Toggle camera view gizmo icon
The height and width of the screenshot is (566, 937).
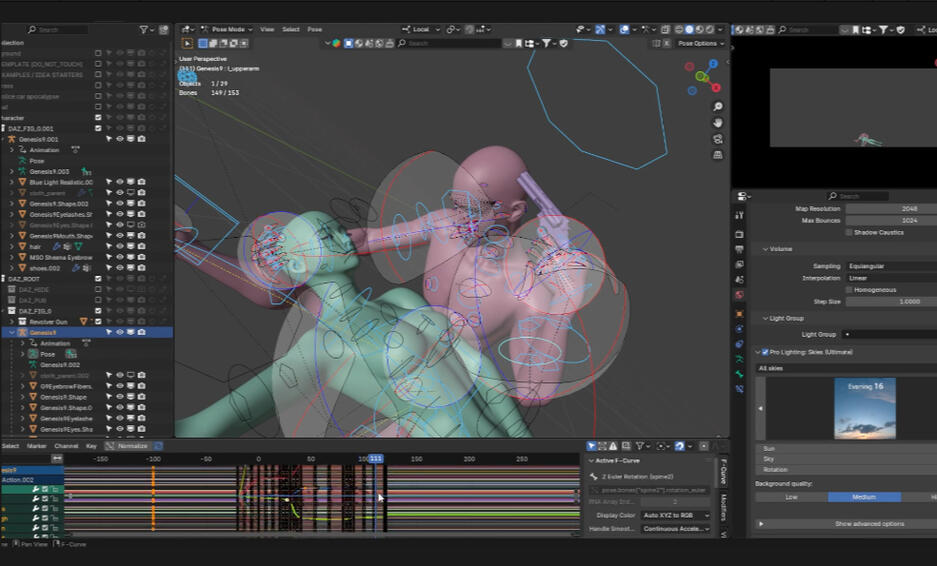coord(718,139)
